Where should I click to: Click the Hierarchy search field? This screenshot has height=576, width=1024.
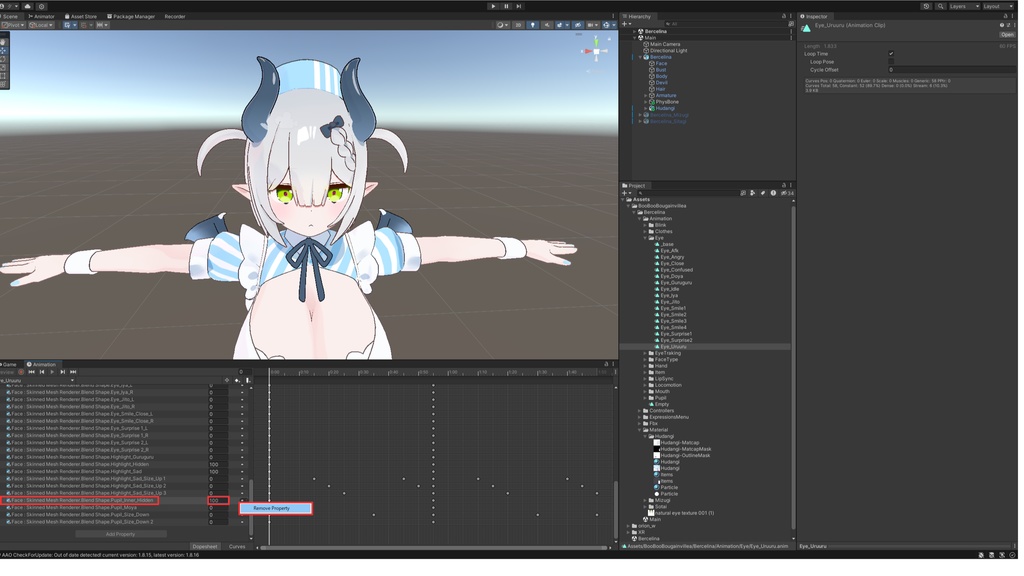tap(727, 24)
